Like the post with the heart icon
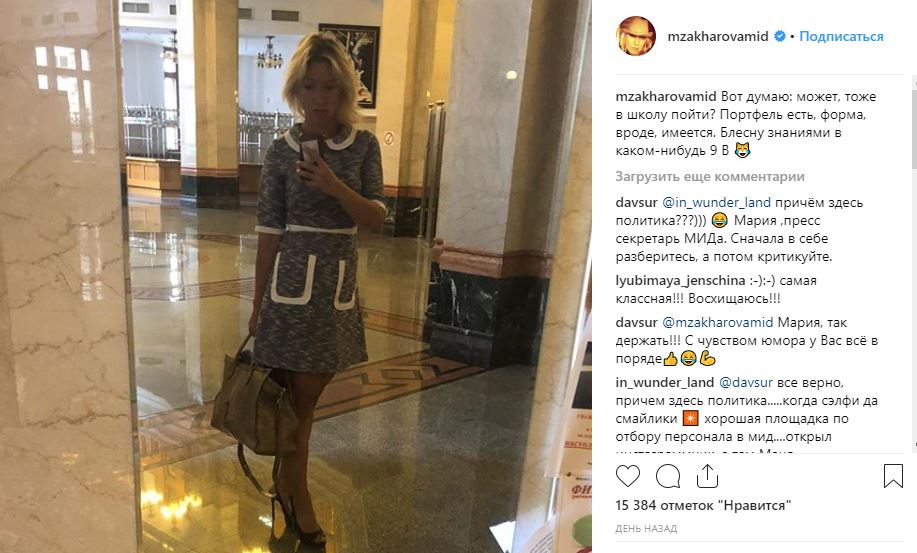Viewport: 917px width, 553px height. click(x=628, y=476)
